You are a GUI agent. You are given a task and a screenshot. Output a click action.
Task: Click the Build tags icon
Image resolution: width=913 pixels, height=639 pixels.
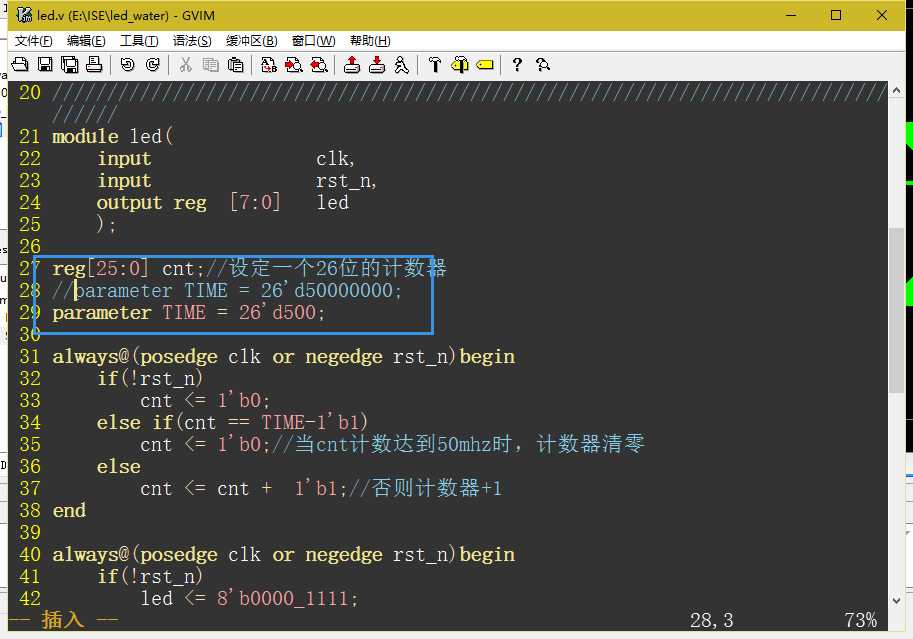(x=459, y=64)
